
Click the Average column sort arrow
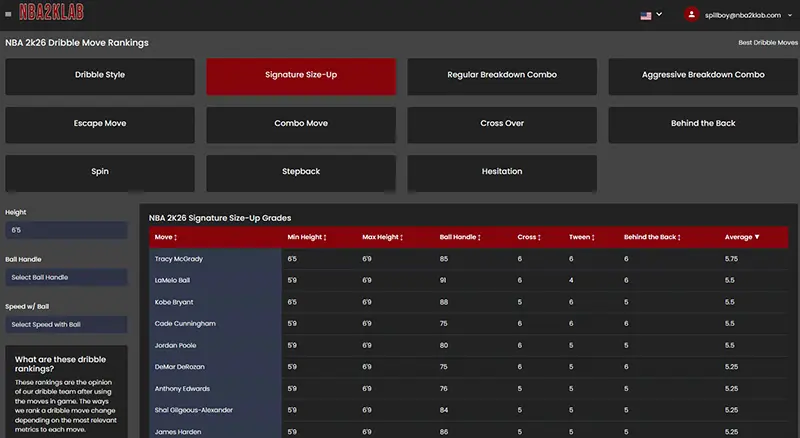[x=757, y=237]
